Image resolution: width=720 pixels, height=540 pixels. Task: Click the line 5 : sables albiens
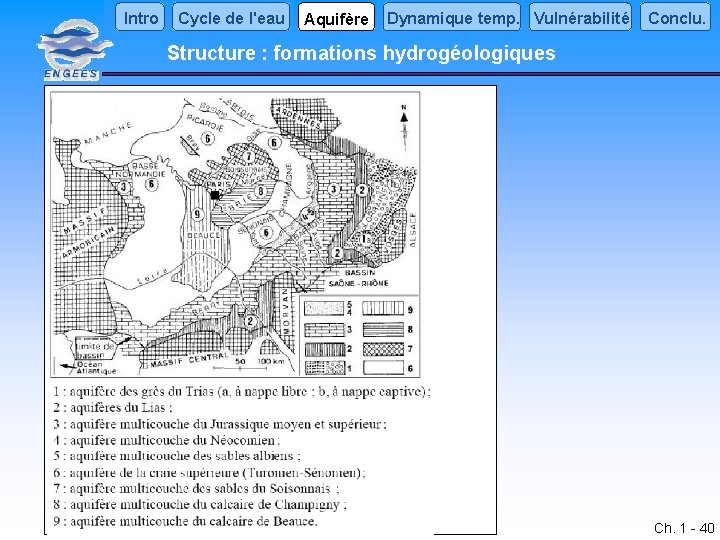pos(176,456)
